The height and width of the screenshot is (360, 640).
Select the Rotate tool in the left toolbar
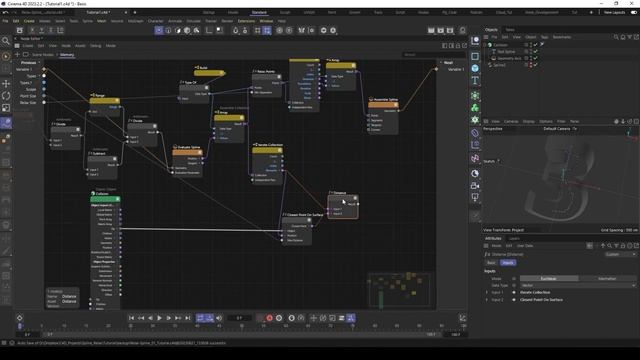click(x=6, y=96)
